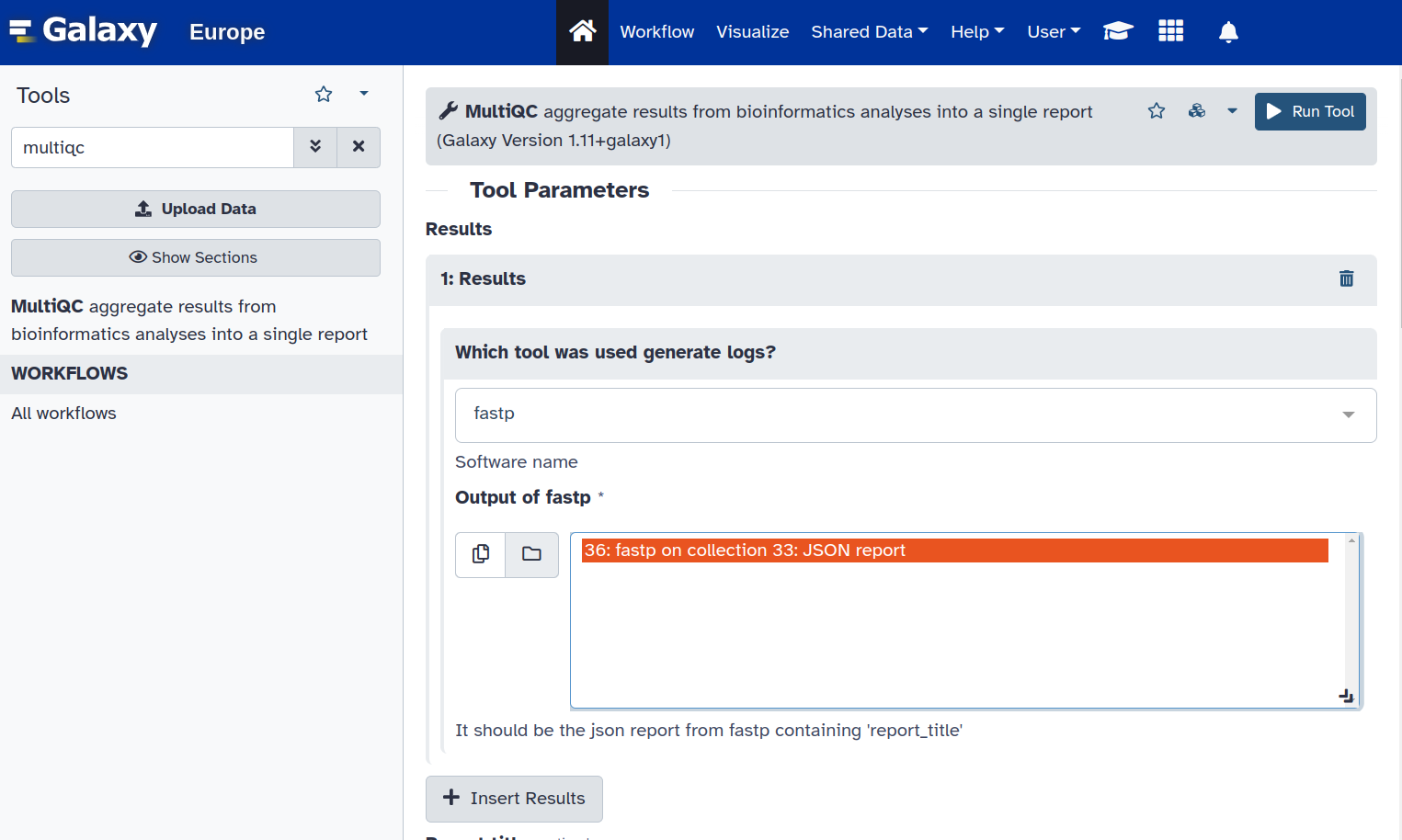This screenshot has width=1402, height=840.
Task: Select dataset collection folder icon
Action: (x=531, y=554)
